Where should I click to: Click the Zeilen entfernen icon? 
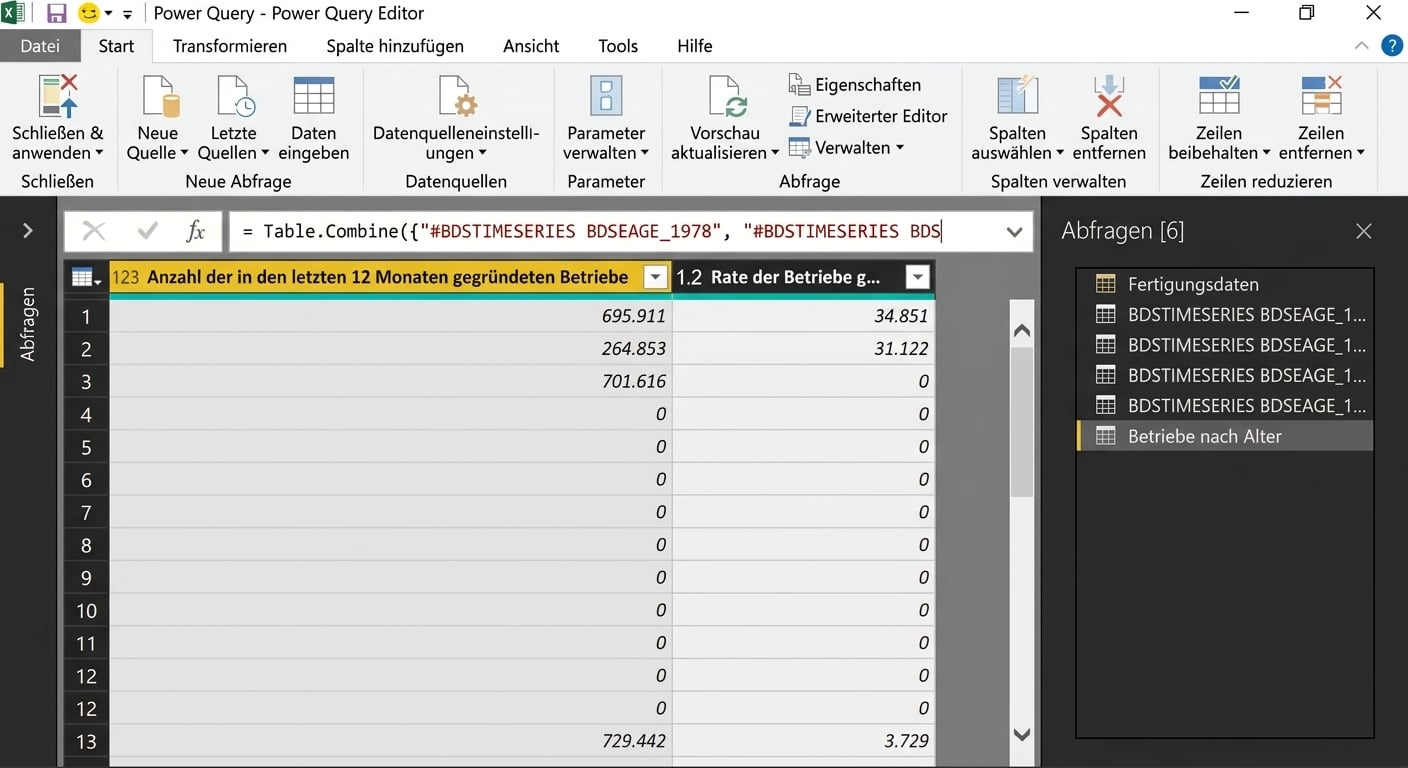[1321, 97]
